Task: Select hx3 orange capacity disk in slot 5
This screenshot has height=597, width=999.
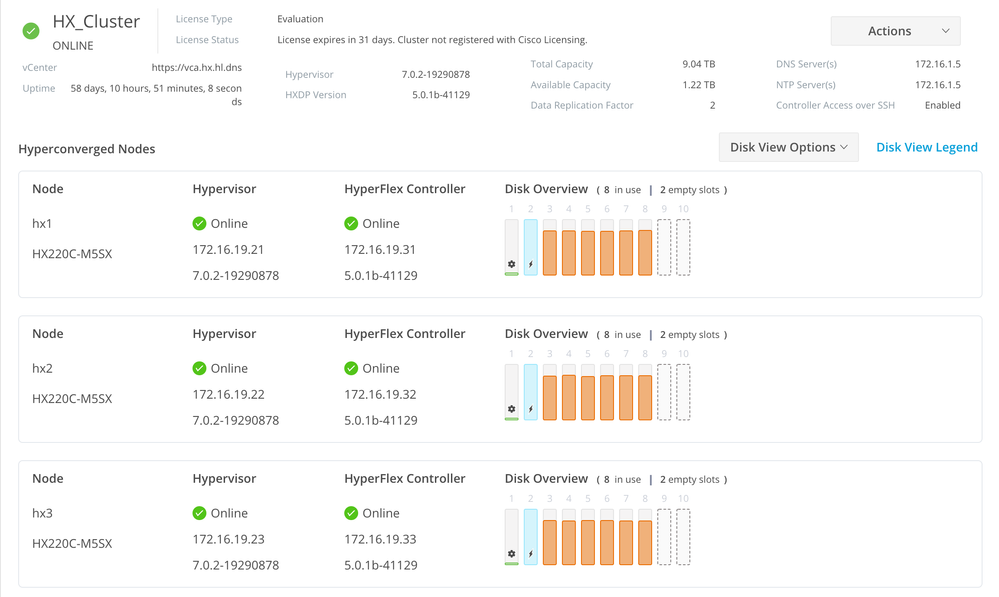Action: 588,536
